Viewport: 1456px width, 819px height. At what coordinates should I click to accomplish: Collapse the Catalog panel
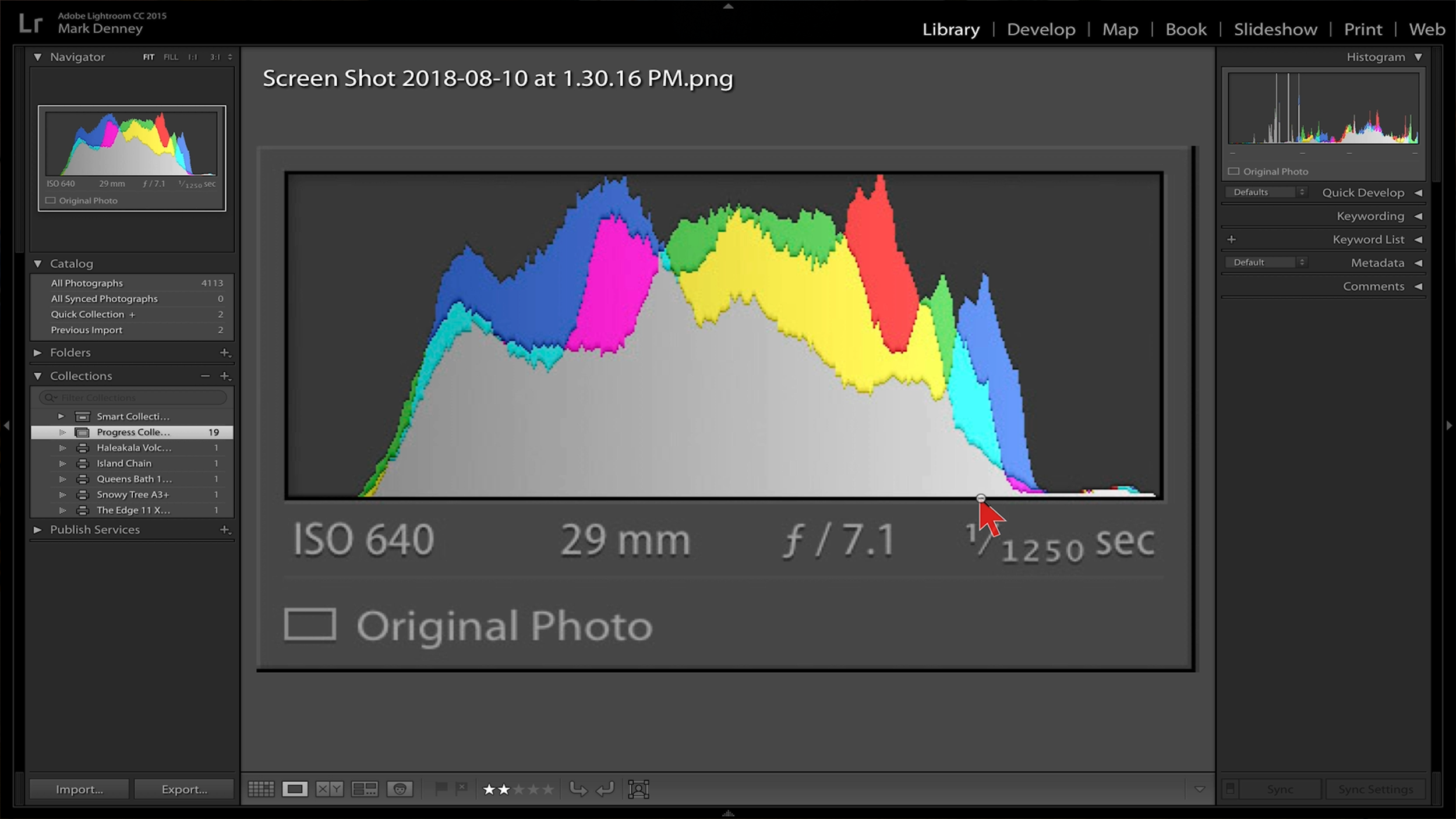(x=38, y=264)
